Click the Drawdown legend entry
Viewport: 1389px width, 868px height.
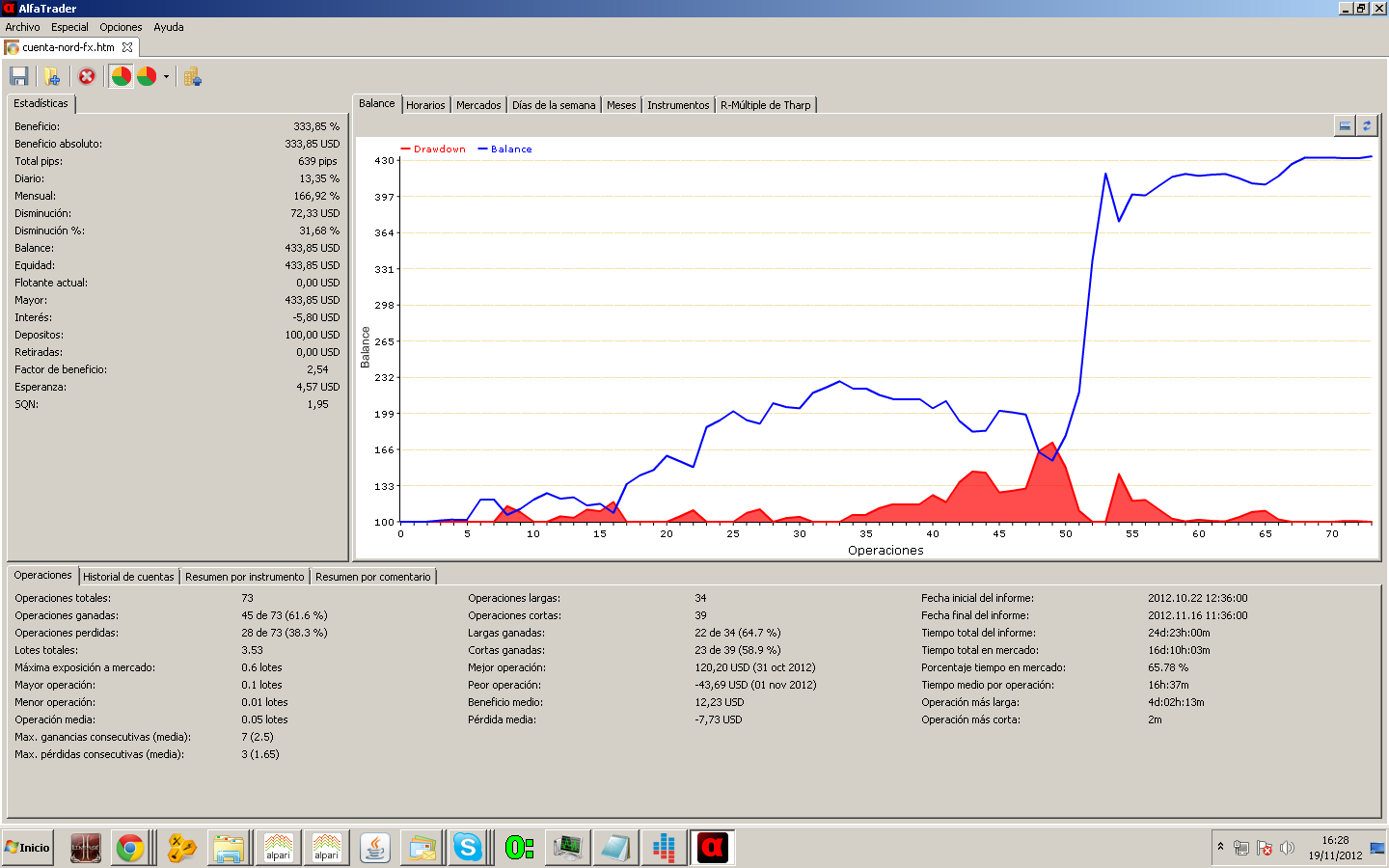tap(433, 149)
